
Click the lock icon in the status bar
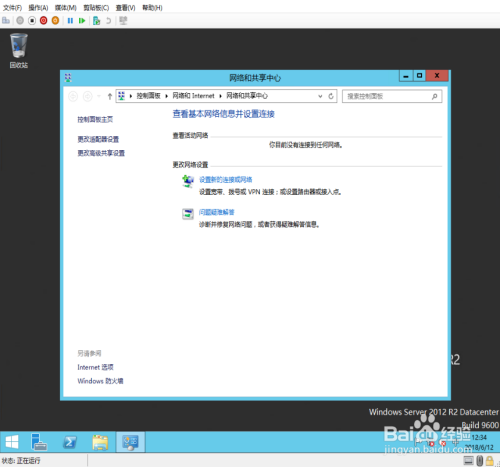(490, 461)
